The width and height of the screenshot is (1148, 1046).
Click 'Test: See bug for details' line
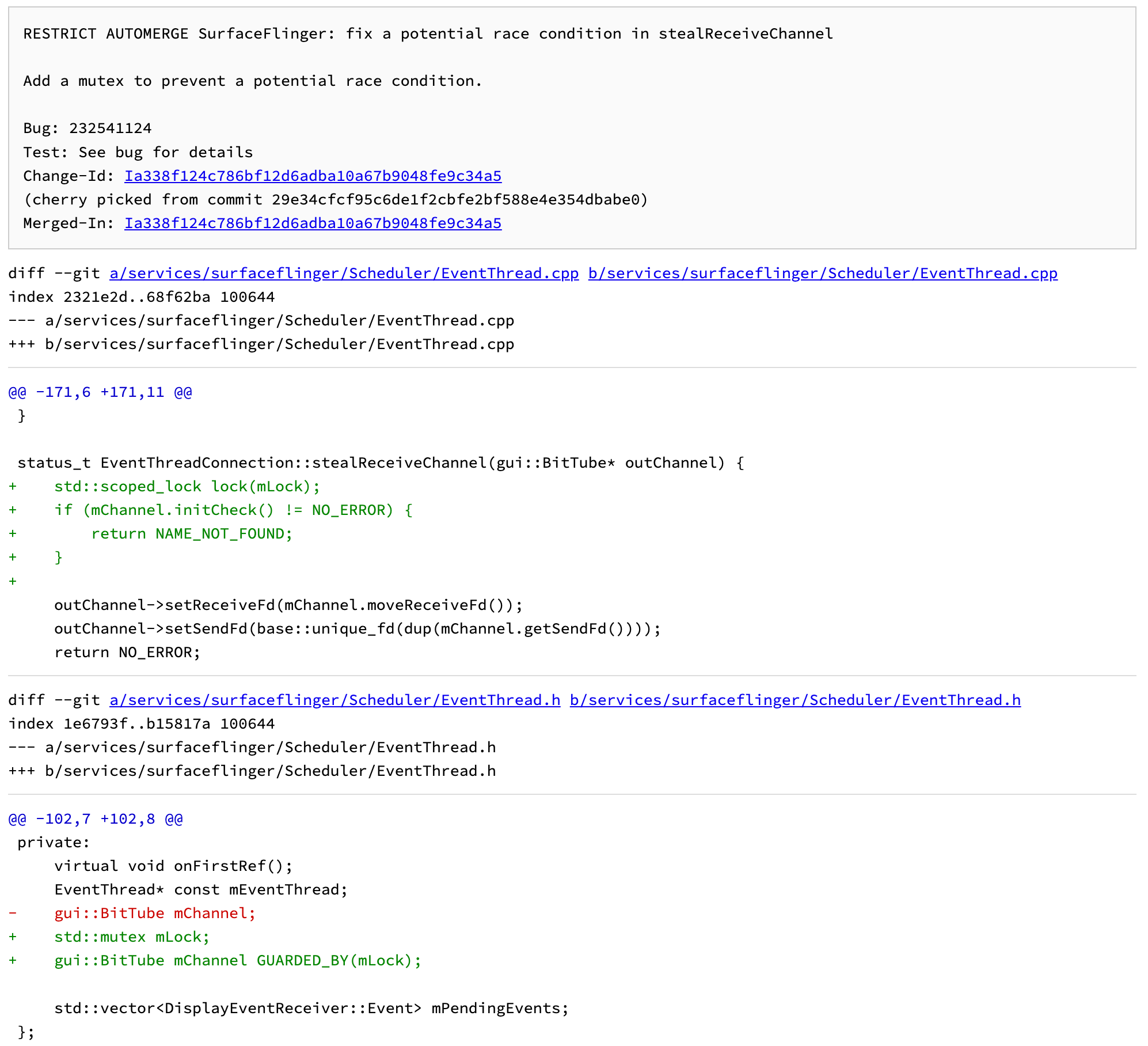pos(138,152)
